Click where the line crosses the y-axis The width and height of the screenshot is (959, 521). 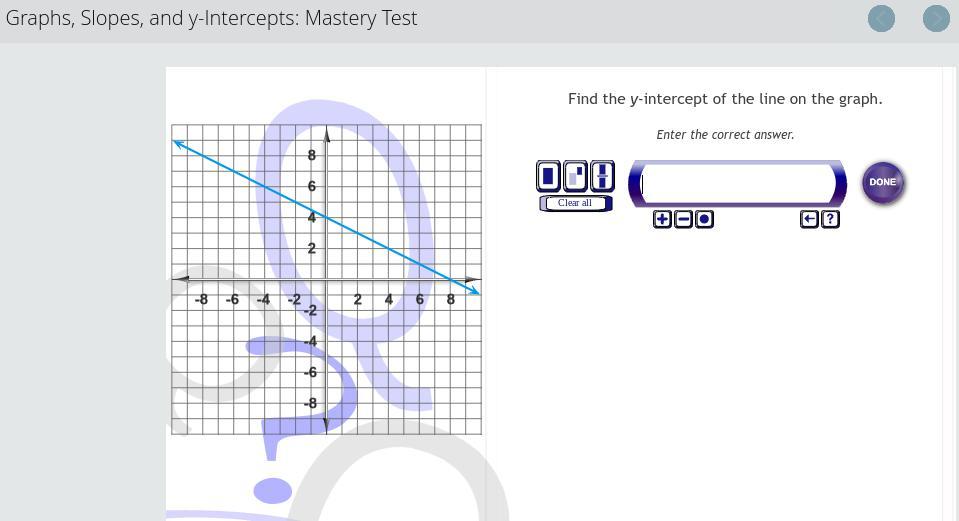(x=326, y=218)
